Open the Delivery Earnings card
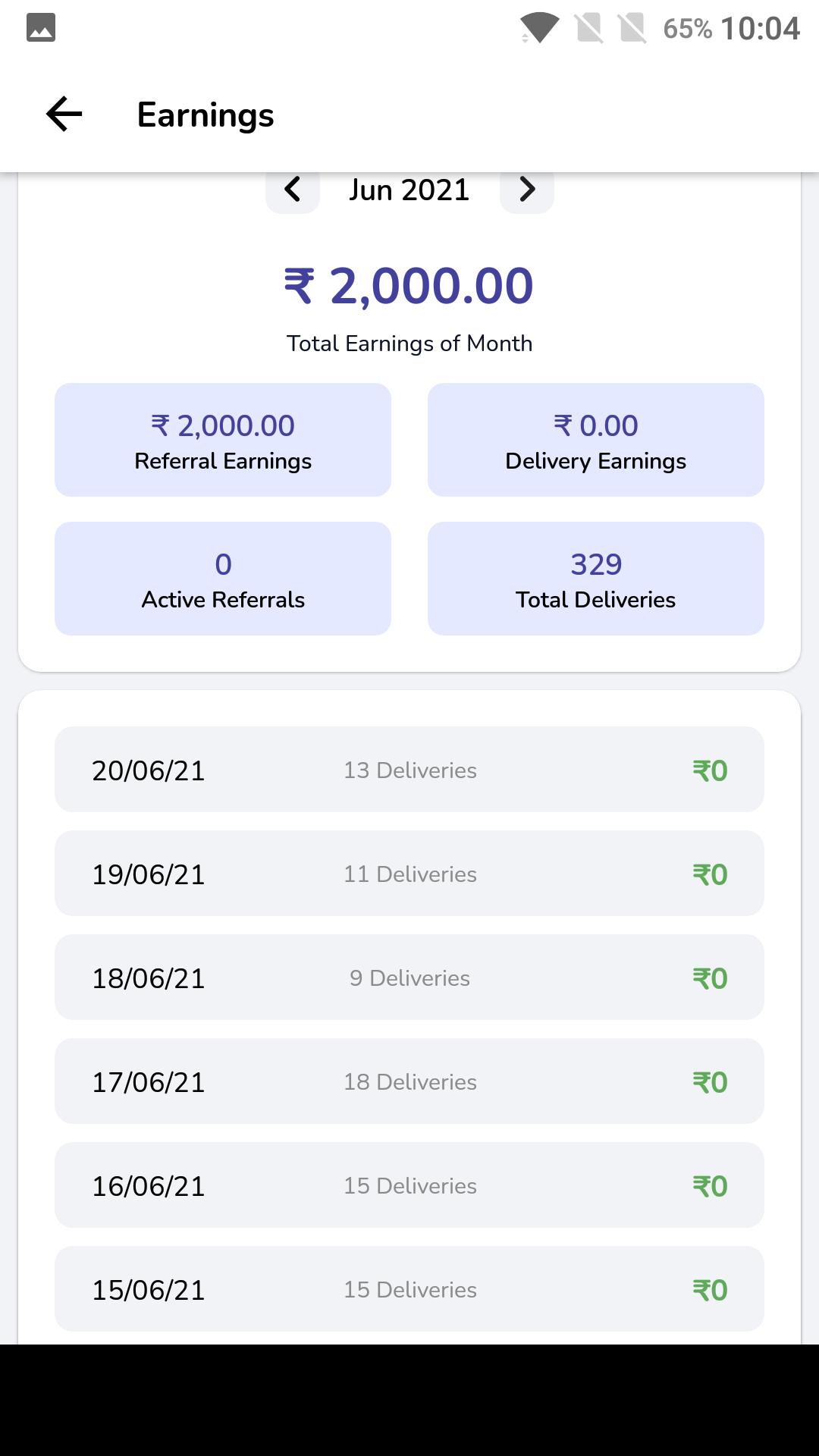Screen dimensions: 819x1456 [596, 440]
